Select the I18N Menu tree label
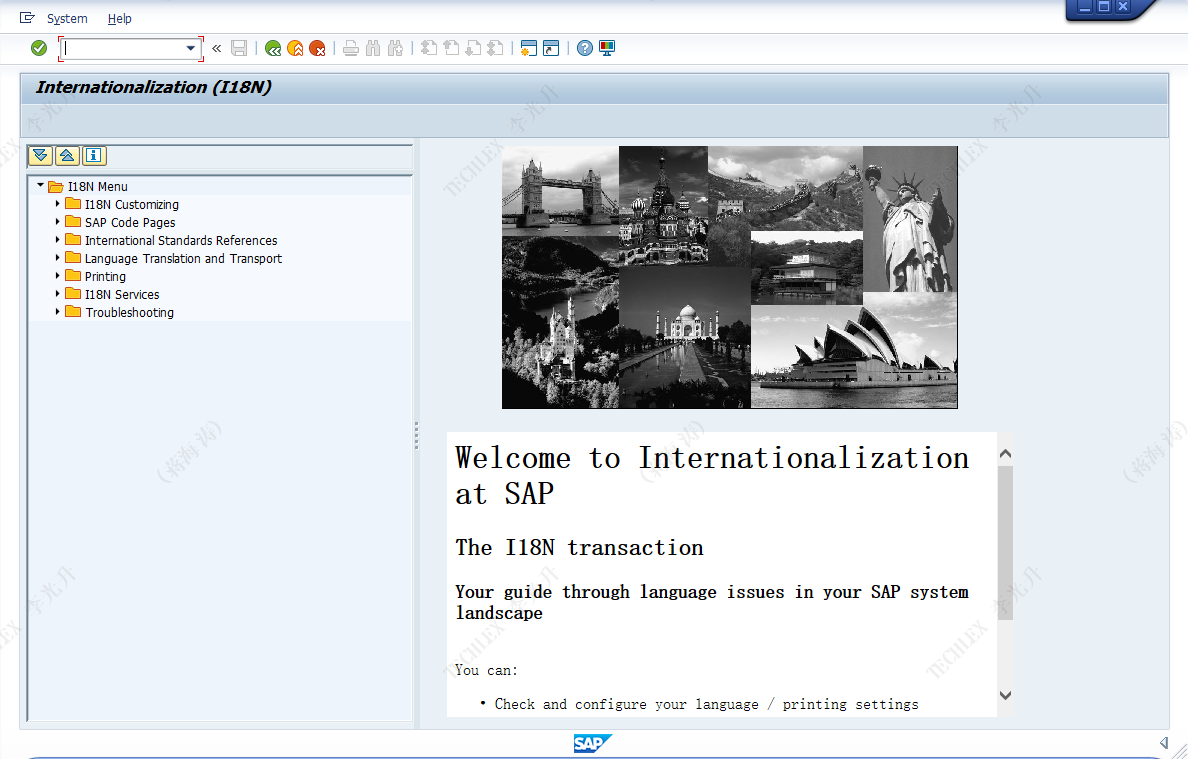 [x=98, y=186]
